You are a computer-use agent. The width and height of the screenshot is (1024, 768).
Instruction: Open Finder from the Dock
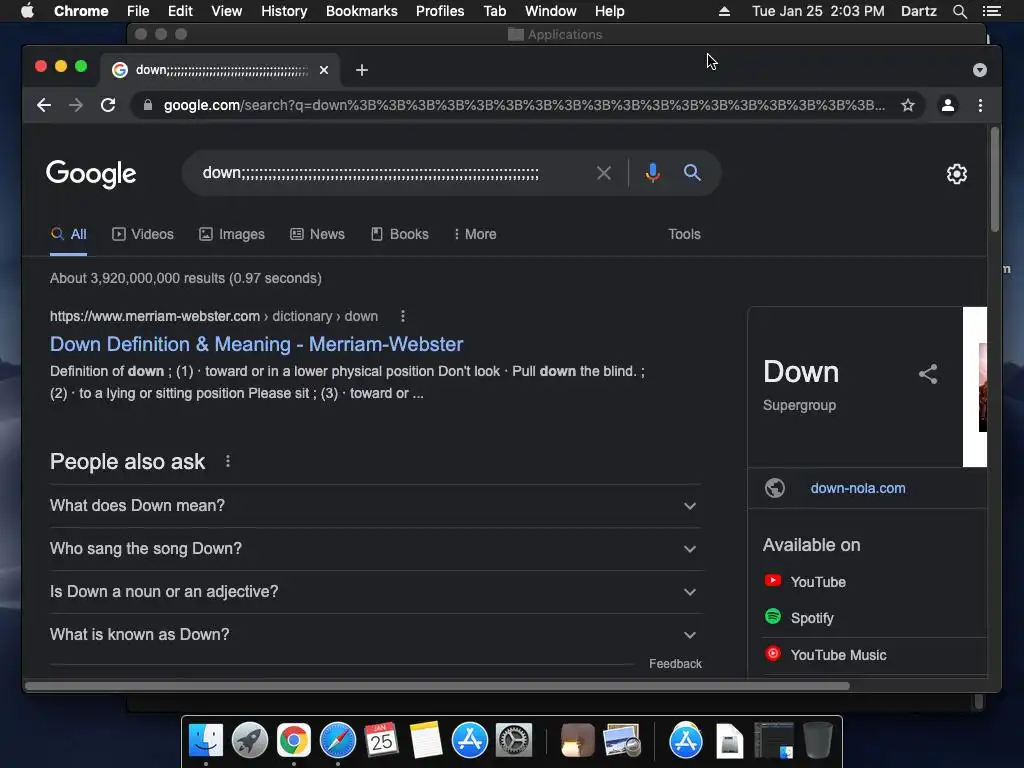[x=206, y=741]
